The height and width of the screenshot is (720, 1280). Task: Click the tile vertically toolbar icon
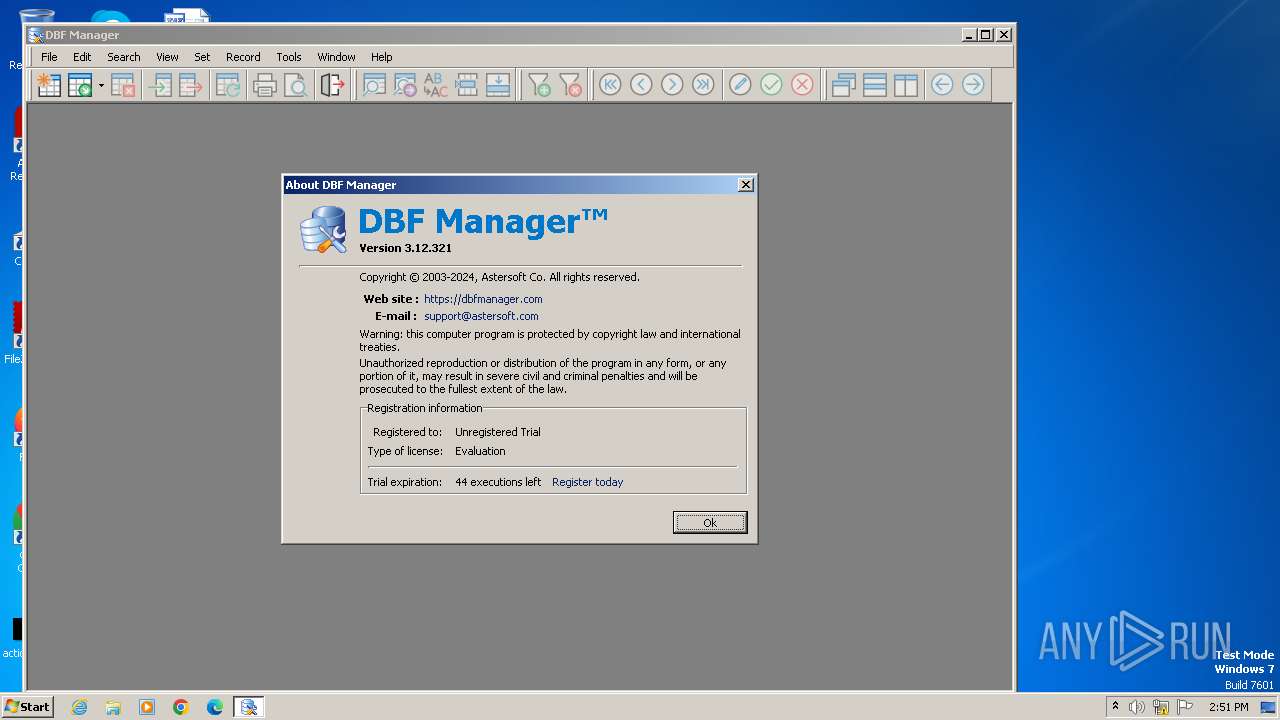(x=906, y=85)
